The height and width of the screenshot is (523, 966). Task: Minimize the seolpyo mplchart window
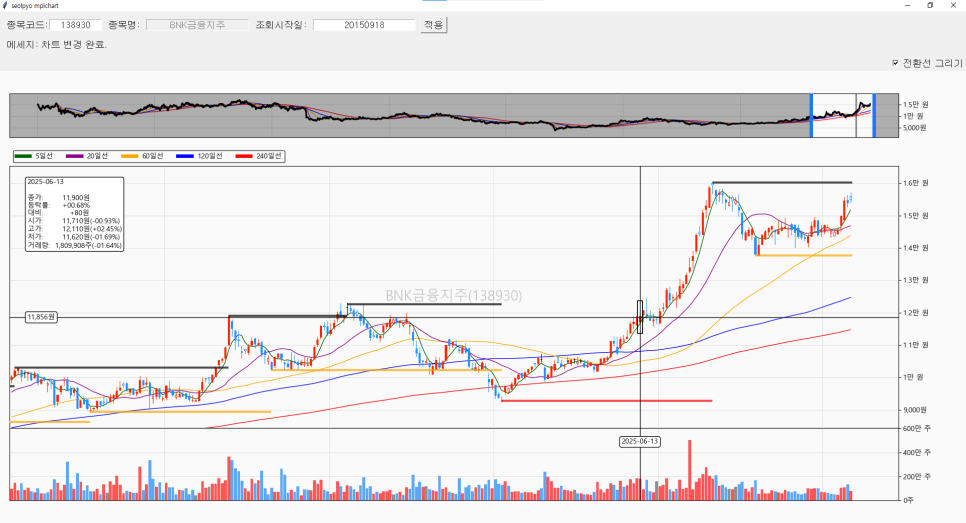click(907, 5)
